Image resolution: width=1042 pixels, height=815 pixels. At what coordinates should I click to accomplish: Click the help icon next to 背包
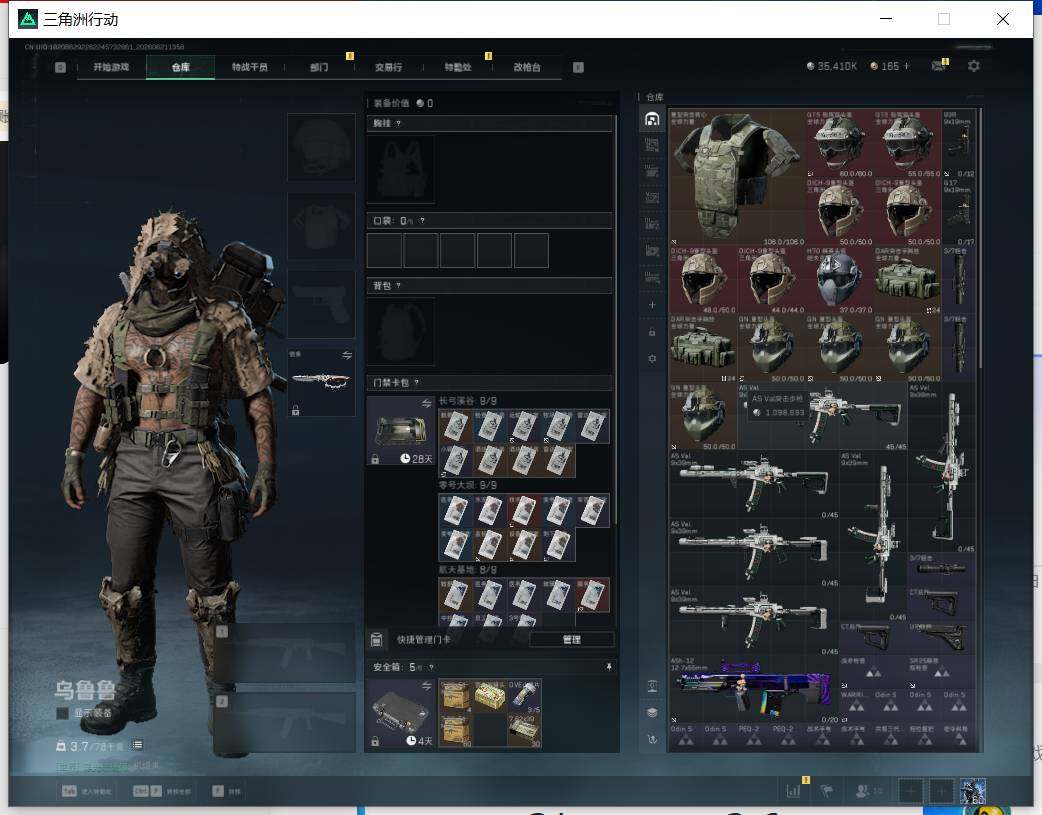click(398, 286)
